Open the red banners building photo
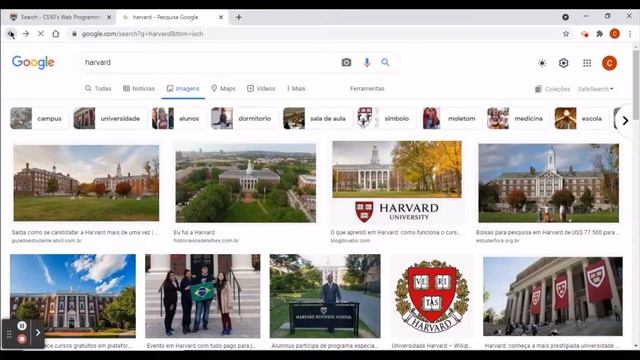This screenshot has height=360, width=640. click(553, 297)
